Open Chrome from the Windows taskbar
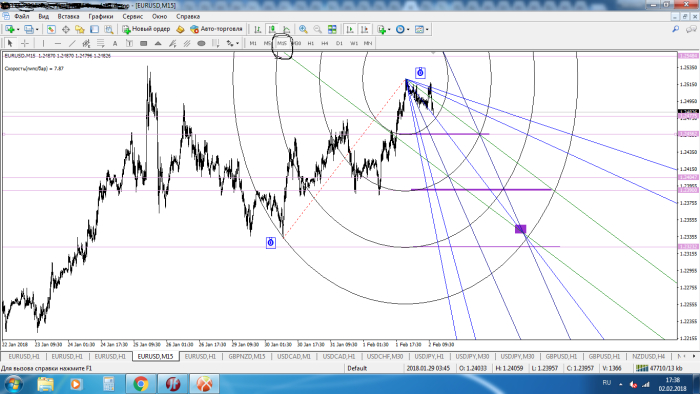 tap(141, 384)
